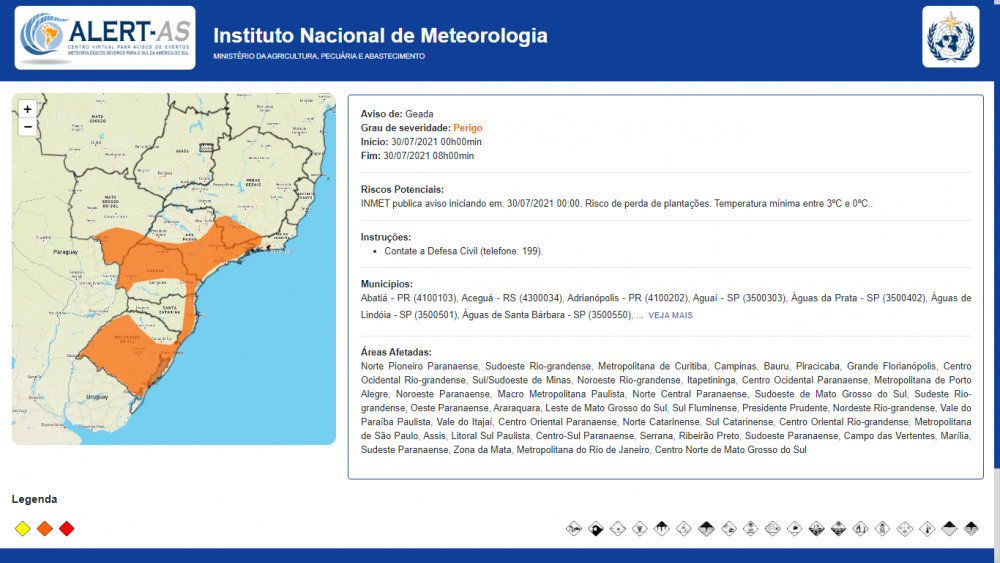Click the Ministério da Agricultura subtitle
Image resolution: width=1000 pixels, height=563 pixels.
pyautogui.click(x=318, y=57)
